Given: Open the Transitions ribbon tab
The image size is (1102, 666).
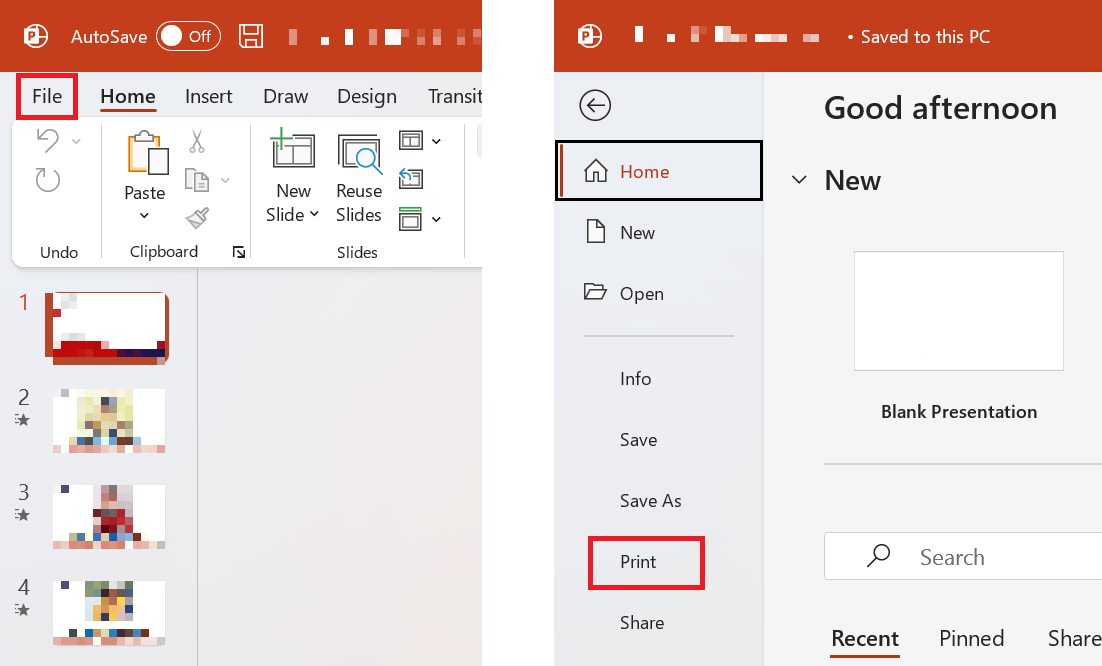Looking at the screenshot, I should pyautogui.click(x=455, y=96).
